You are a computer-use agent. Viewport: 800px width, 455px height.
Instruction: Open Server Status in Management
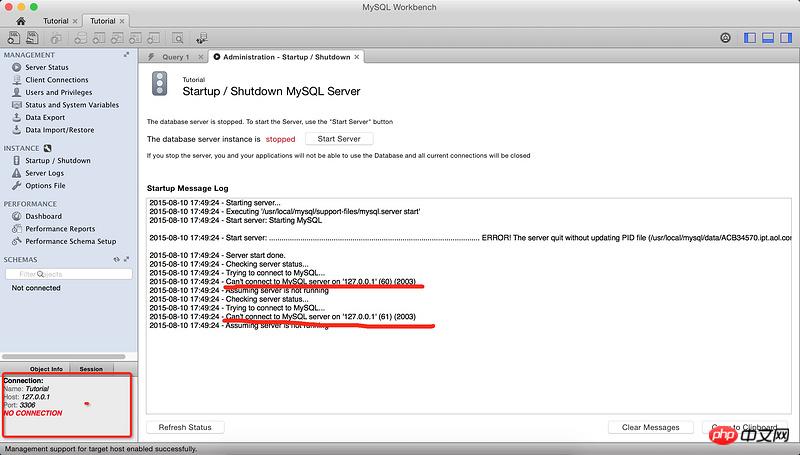point(46,67)
